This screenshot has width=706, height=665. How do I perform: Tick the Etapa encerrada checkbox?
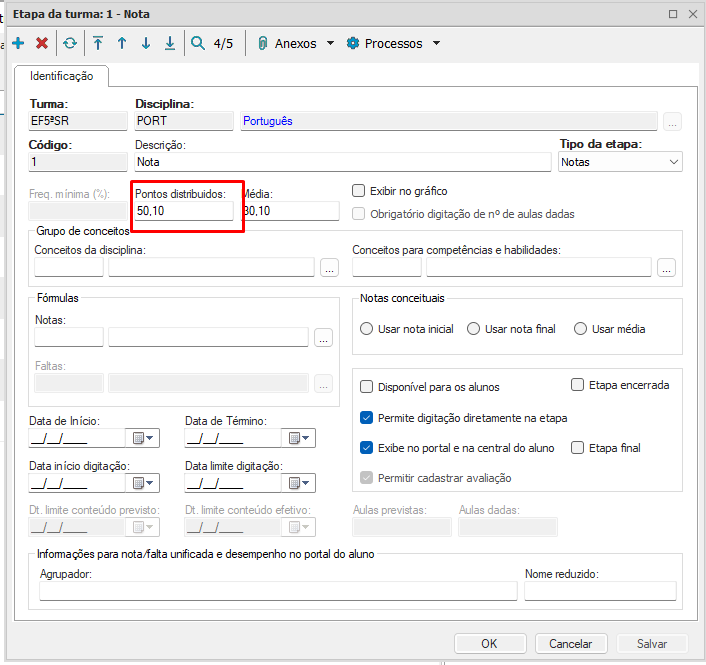pos(578,384)
